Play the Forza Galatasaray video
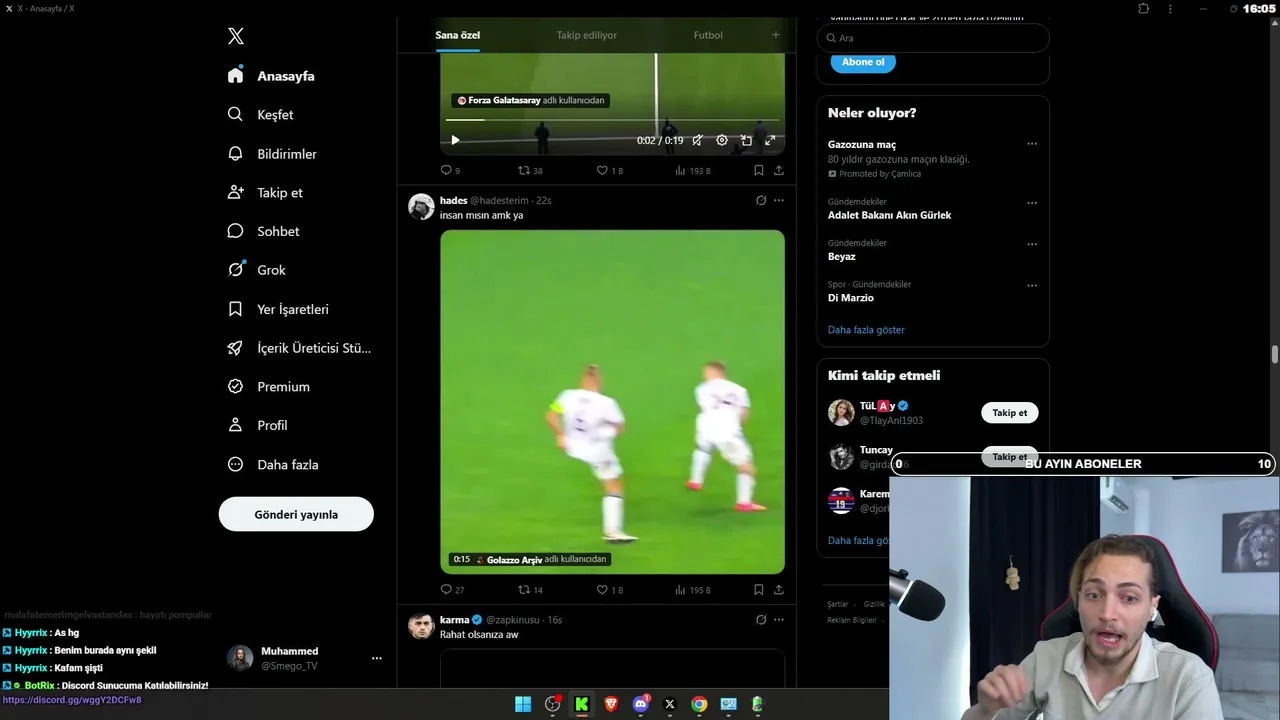This screenshot has height=720, width=1280. point(455,140)
